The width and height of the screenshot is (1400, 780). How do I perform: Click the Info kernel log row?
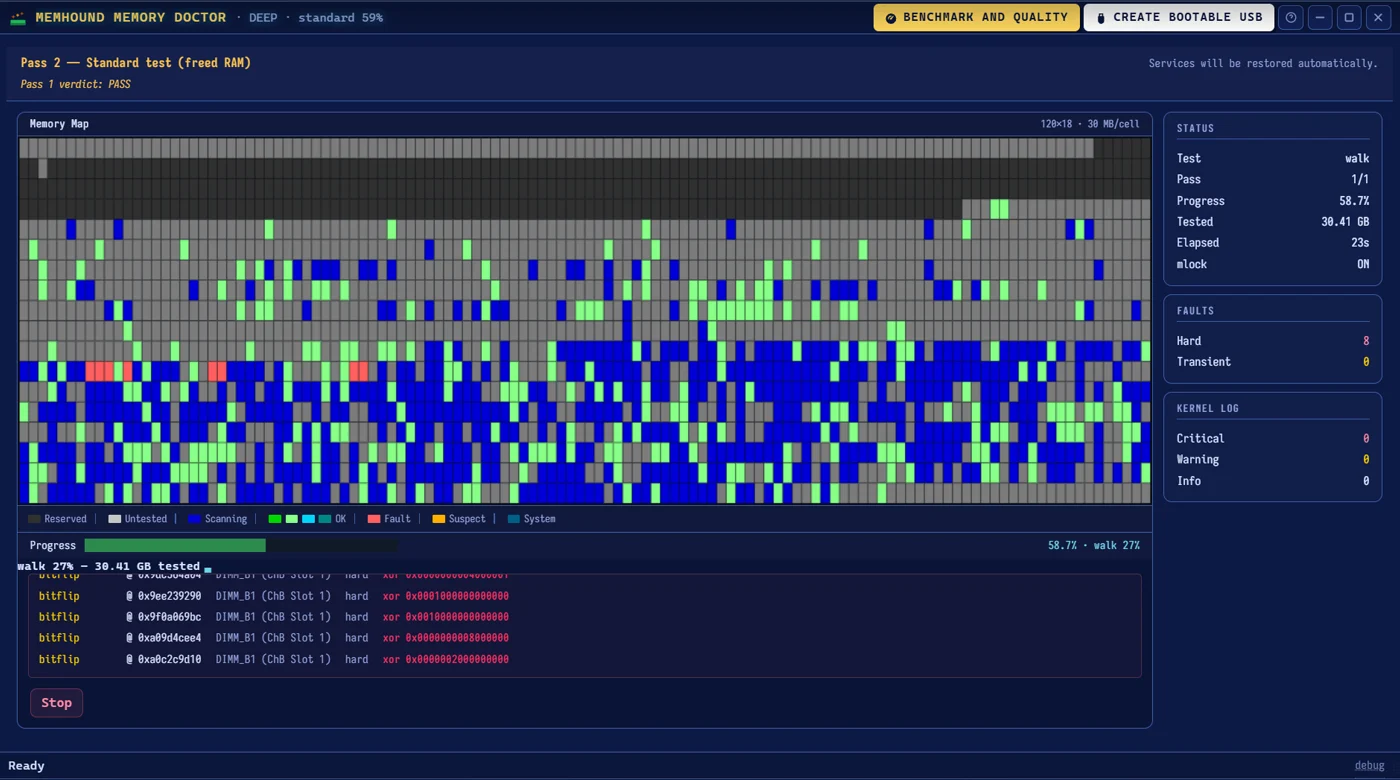[1273, 481]
